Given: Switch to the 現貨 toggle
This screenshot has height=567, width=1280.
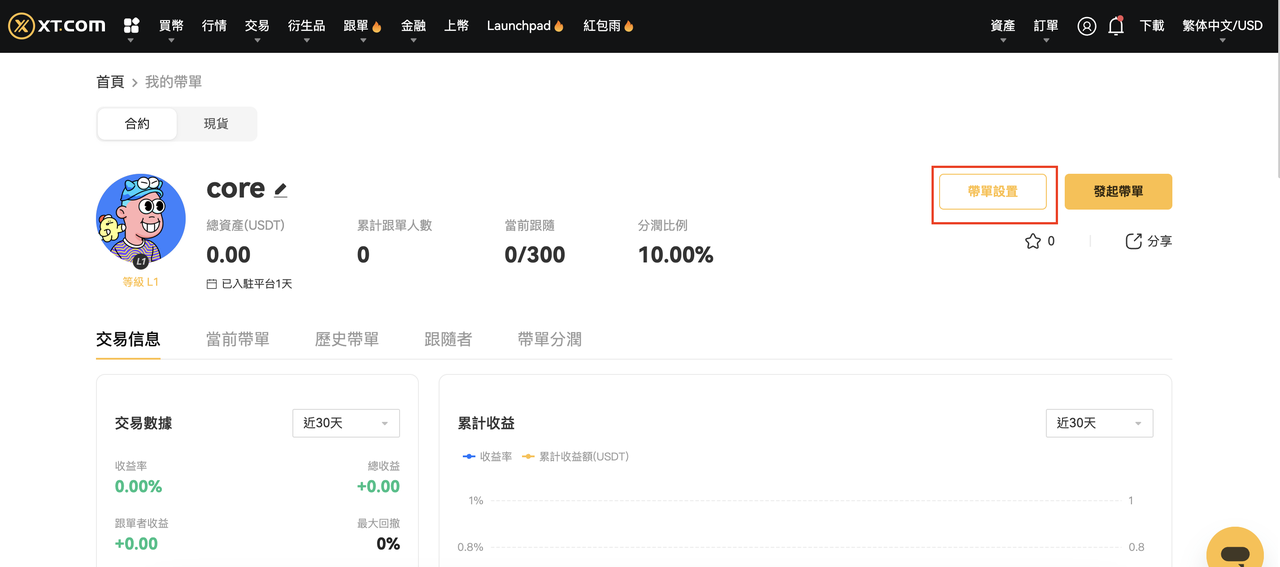Looking at the screenshot, I should (216, 124).
